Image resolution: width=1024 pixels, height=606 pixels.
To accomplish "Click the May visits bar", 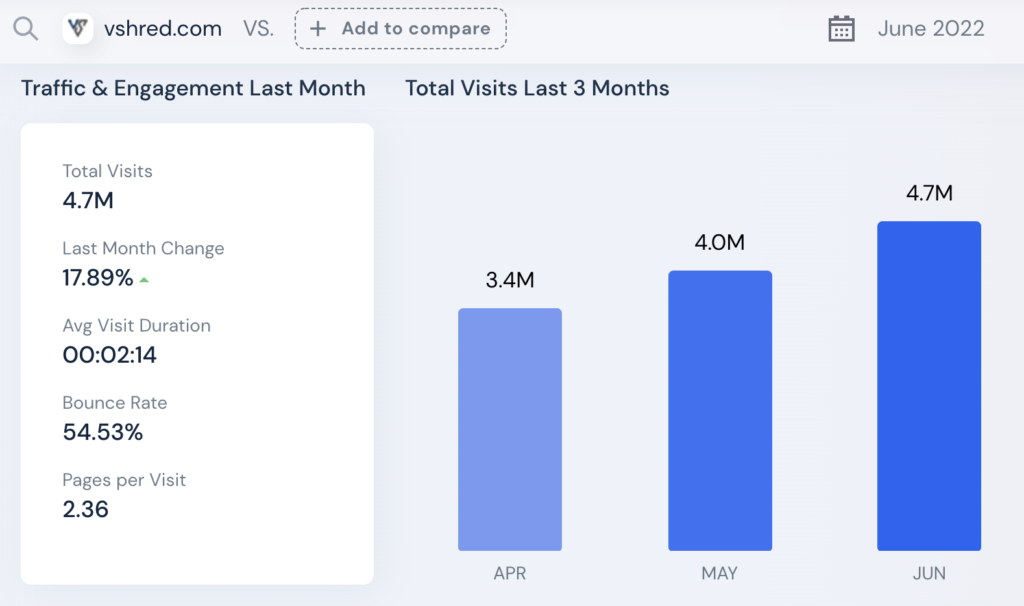I will coord(720,411).
